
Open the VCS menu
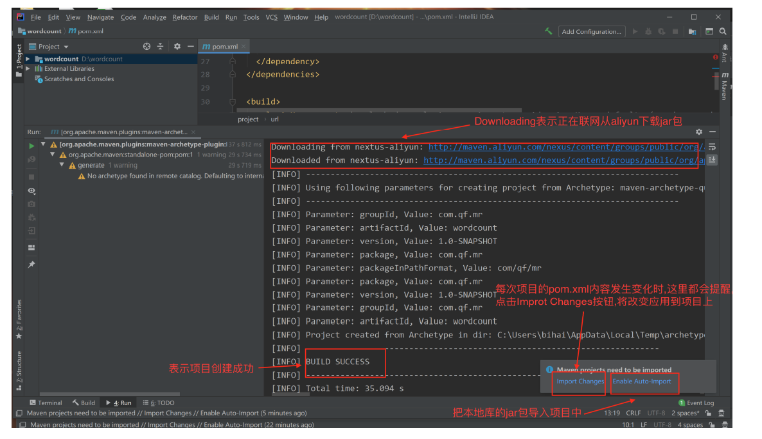pyautogui.click(x=271, y=17)
